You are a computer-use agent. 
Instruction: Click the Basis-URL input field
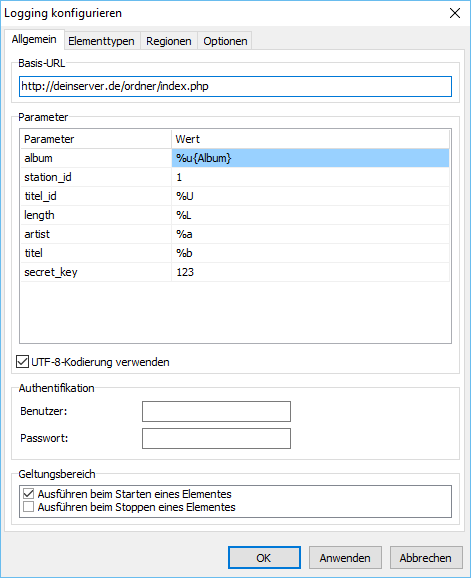click(x=236, y=87)
